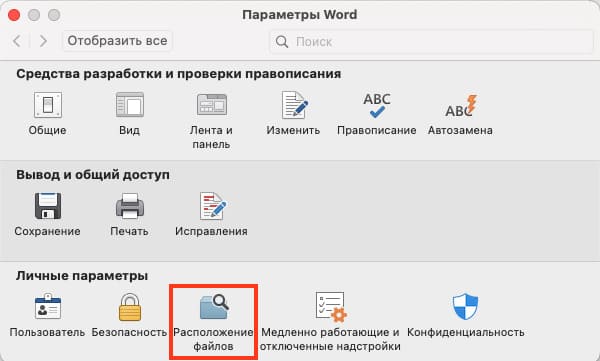Click the magnifier icon in search field
Screen dimensions: 600x361
coord(282,41)
